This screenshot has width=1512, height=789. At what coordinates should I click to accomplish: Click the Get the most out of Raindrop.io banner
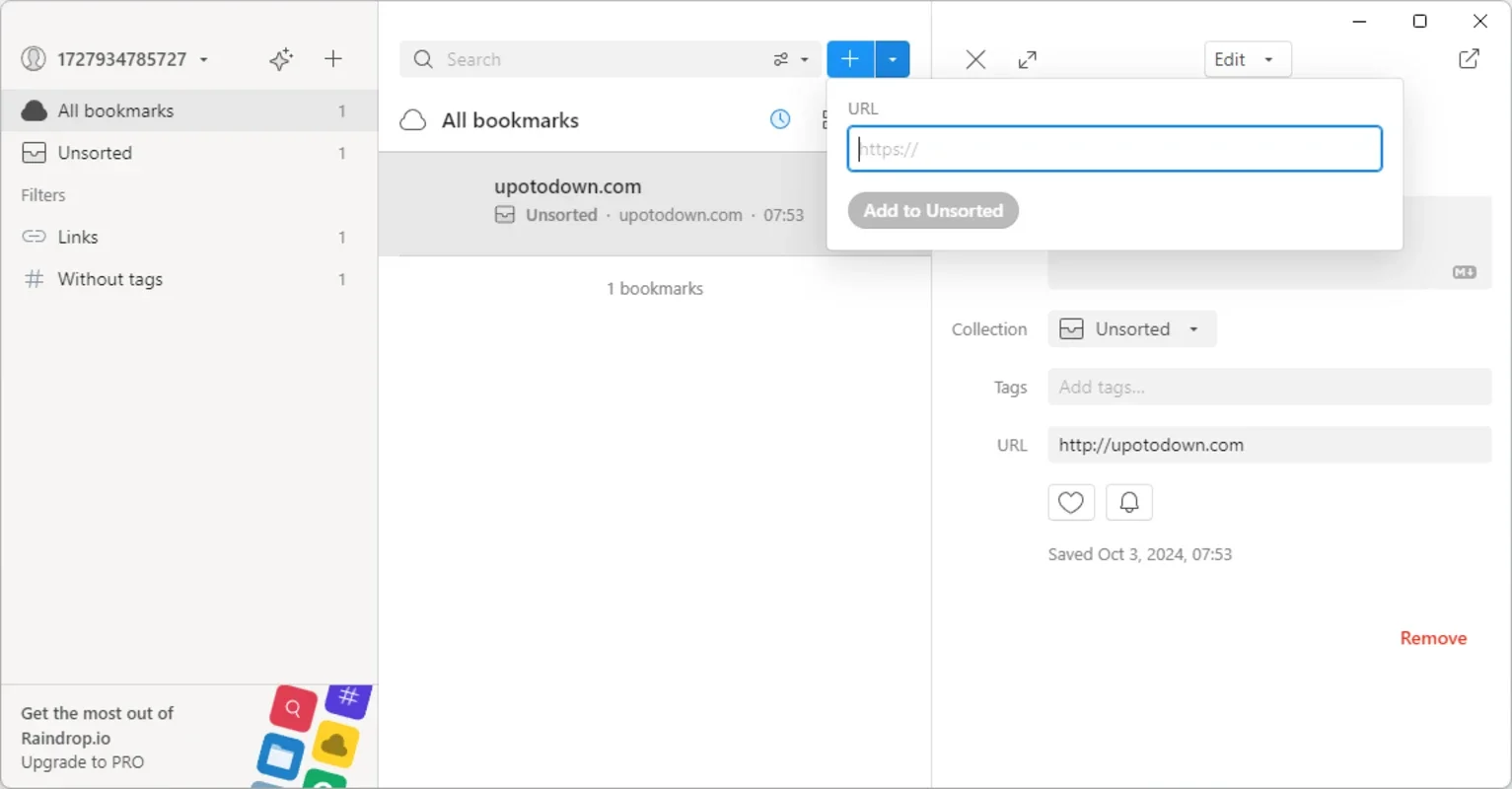(98, 725)
